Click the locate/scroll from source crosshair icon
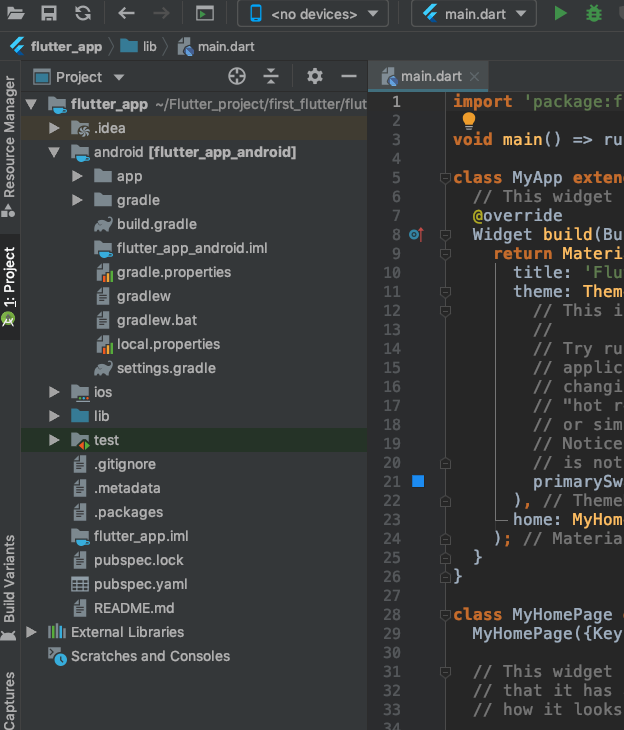624x730 pixels. pyautogui.click(x=237, y=76)
